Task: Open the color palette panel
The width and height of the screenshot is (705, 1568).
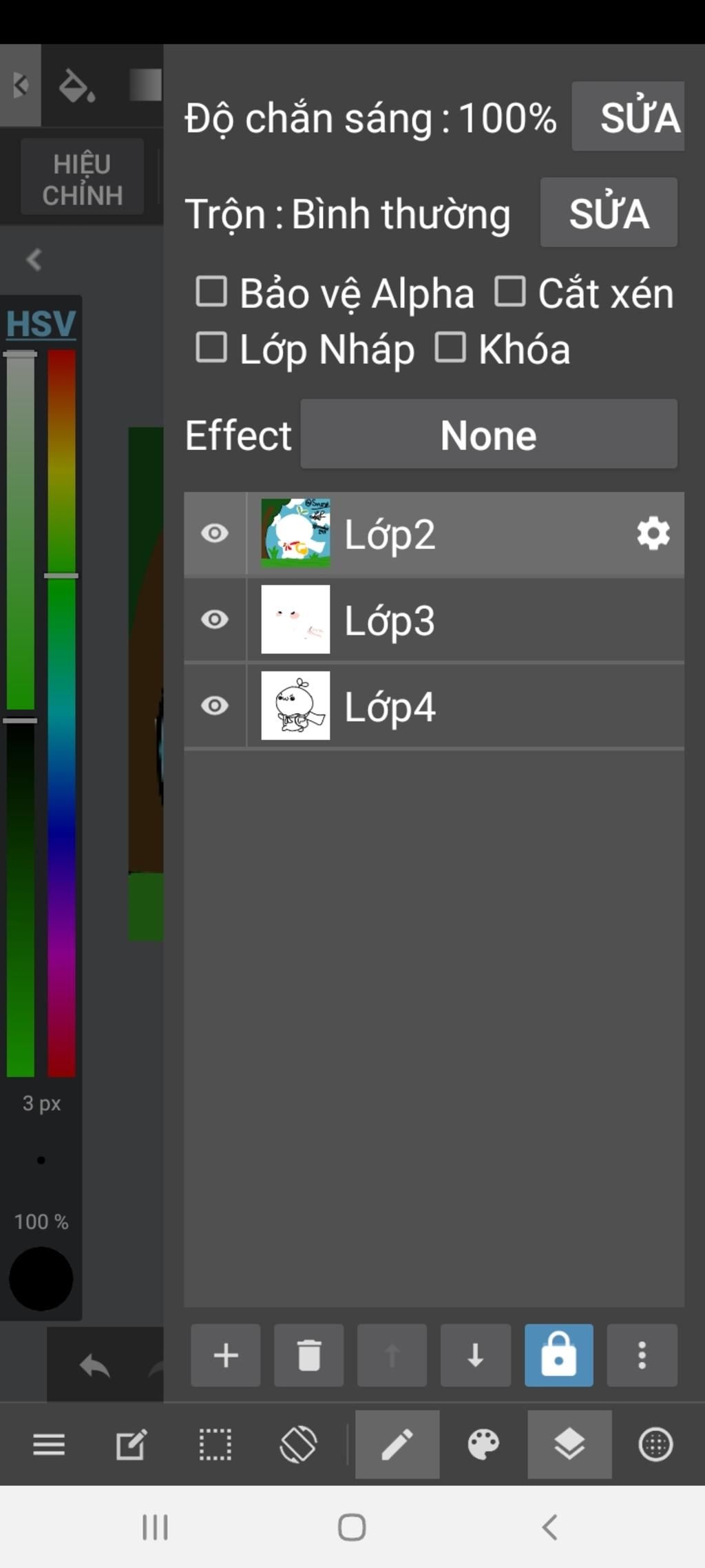Action: point(483,1444)
